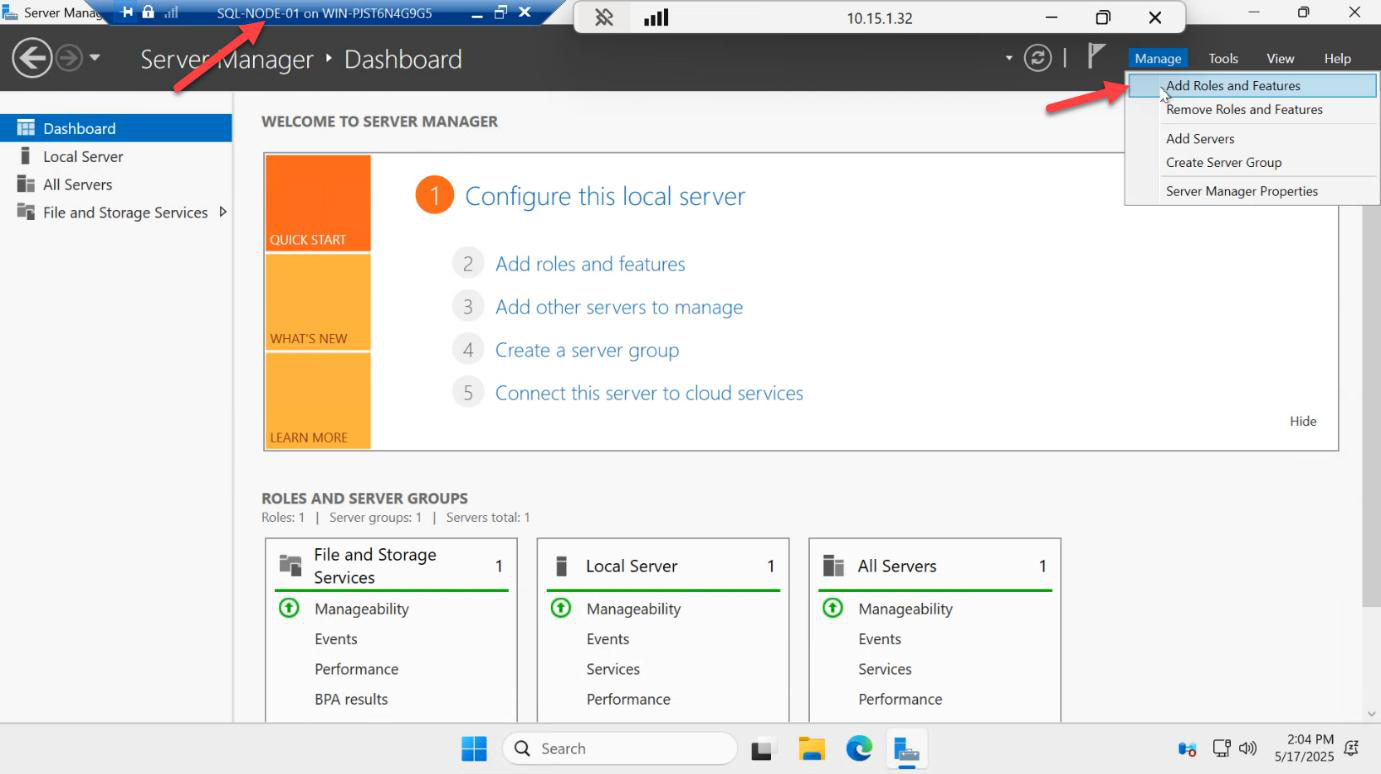The width and height of the screenshot is (1381, 774).
Task: Click the back navigation arrow button
Action: coord(31,59)
